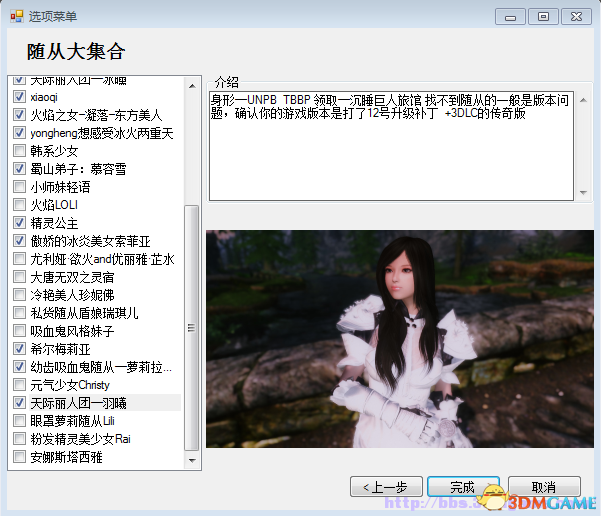
Task: Toggle 幼齿吸血鬼随从—萝莉拉 checkbox
Action: click(19, 366)
